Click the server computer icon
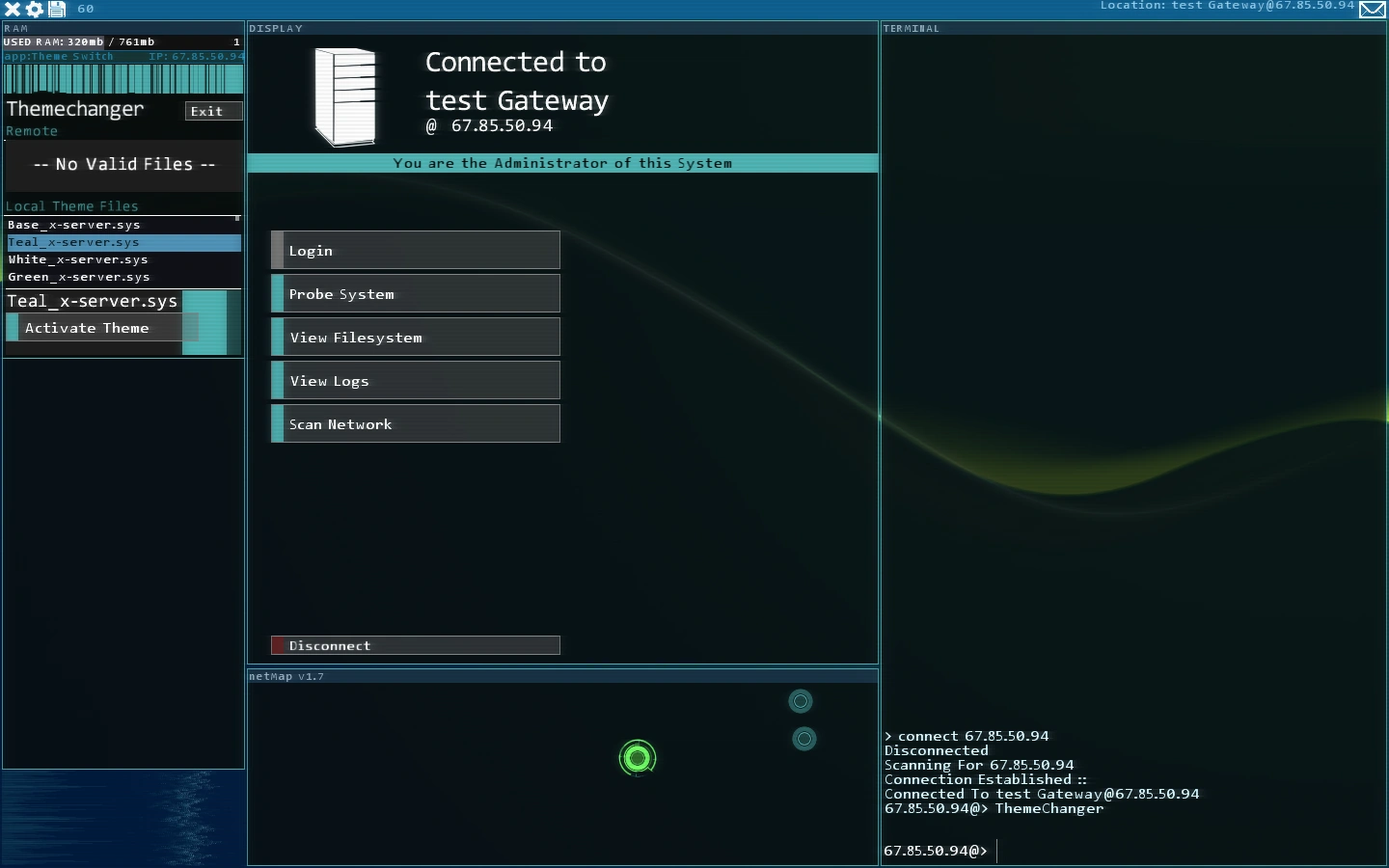The width and height of the screenshot is (1389, 868). click(x=345, y=96)
